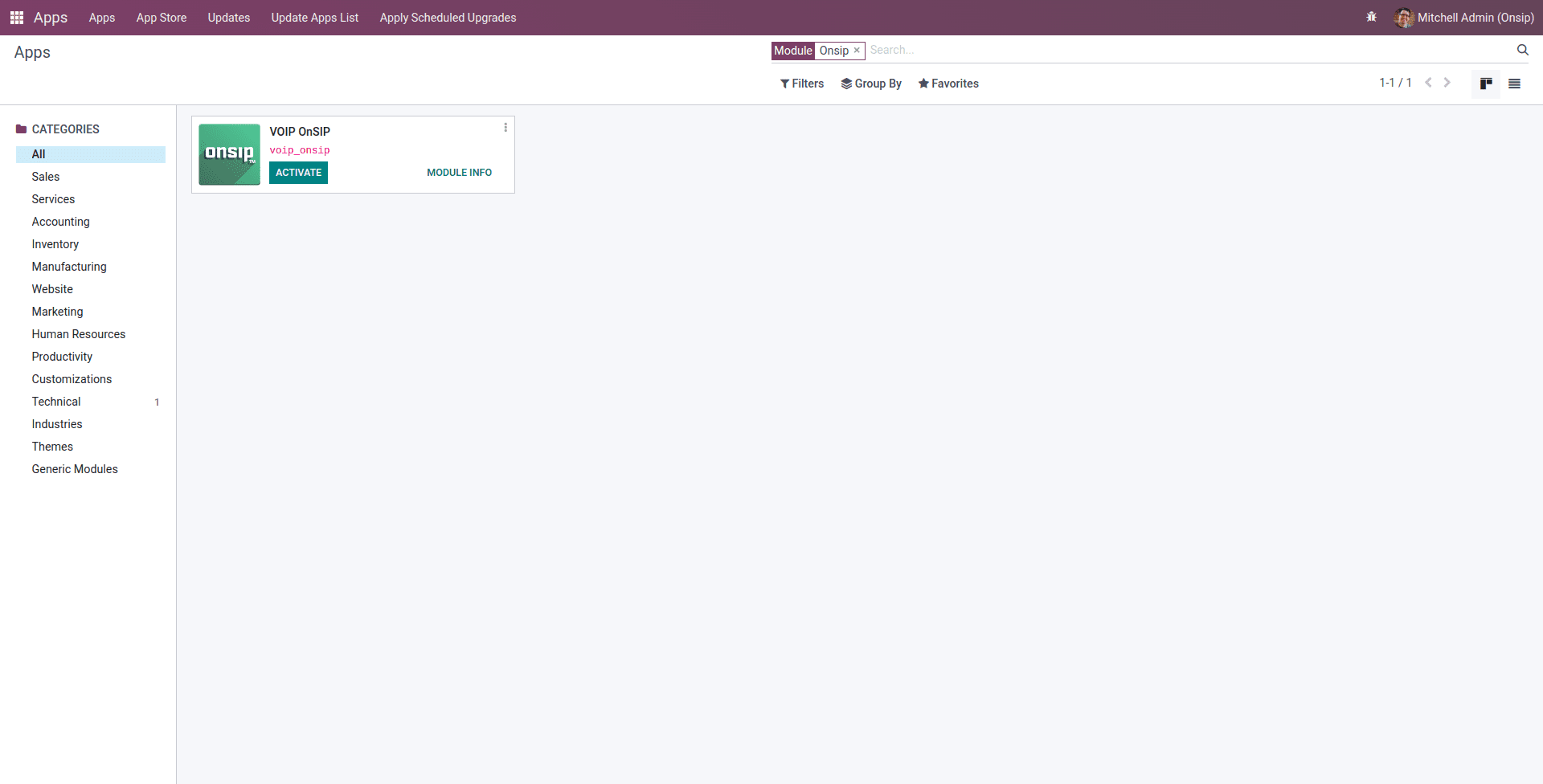
Task: Click the search magnifier icon
Action: tap(1522, 50)
